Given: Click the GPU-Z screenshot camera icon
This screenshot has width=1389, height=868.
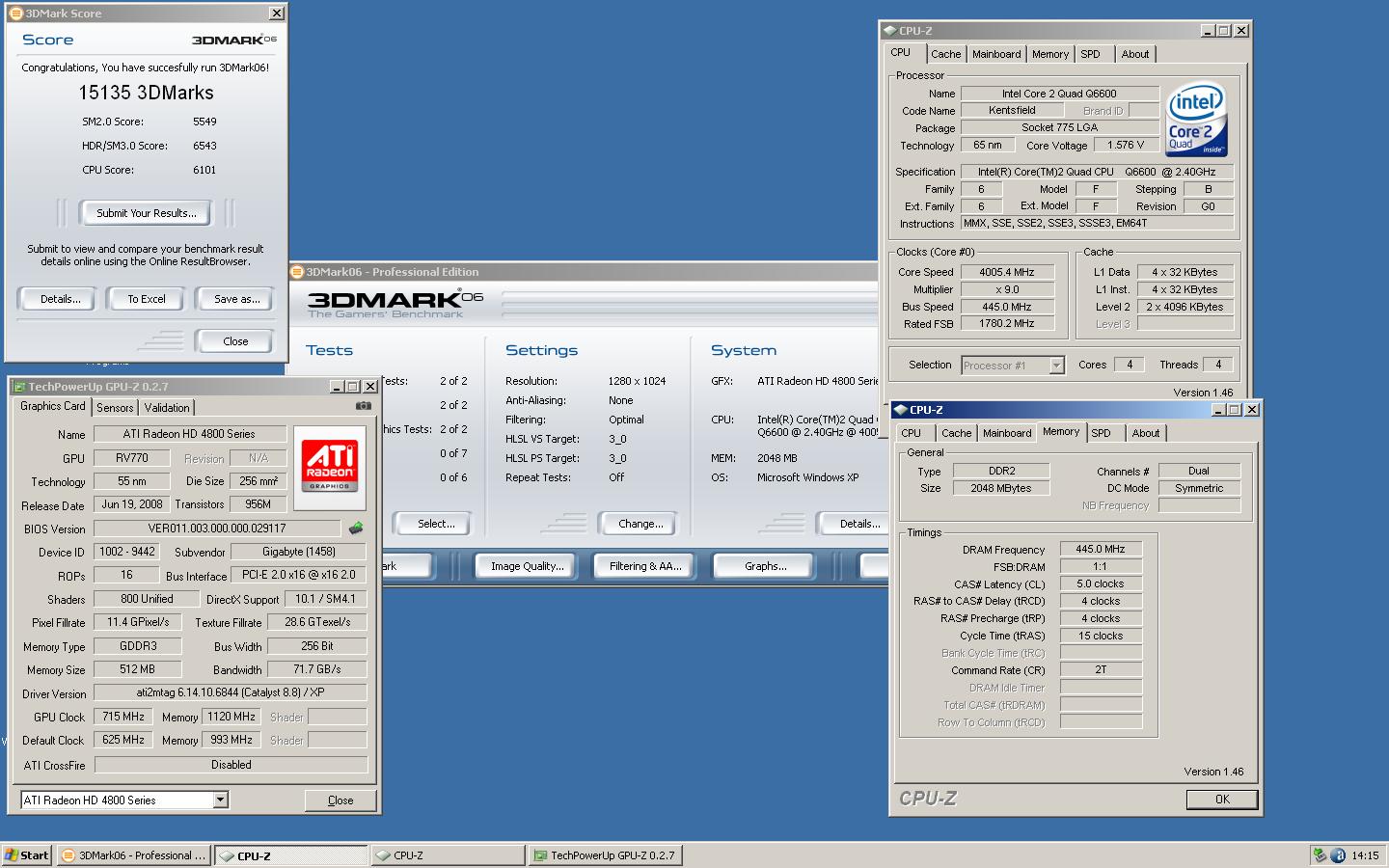Looking at the screenshot, I should [x=364, y=406].
